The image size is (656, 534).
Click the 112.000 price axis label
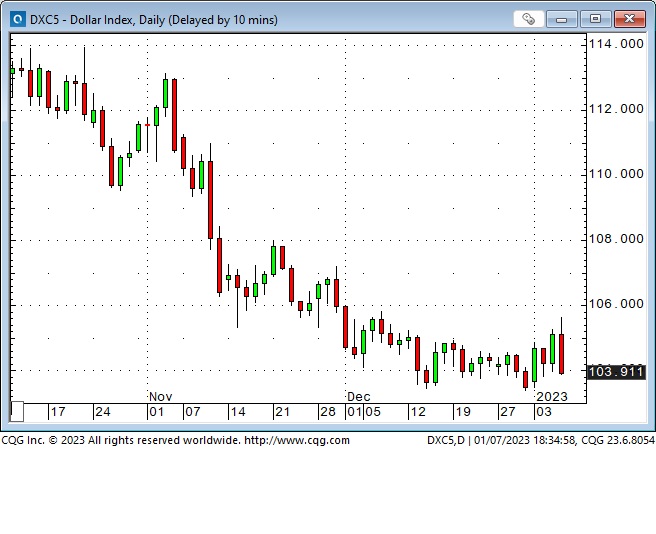[616, 109]
